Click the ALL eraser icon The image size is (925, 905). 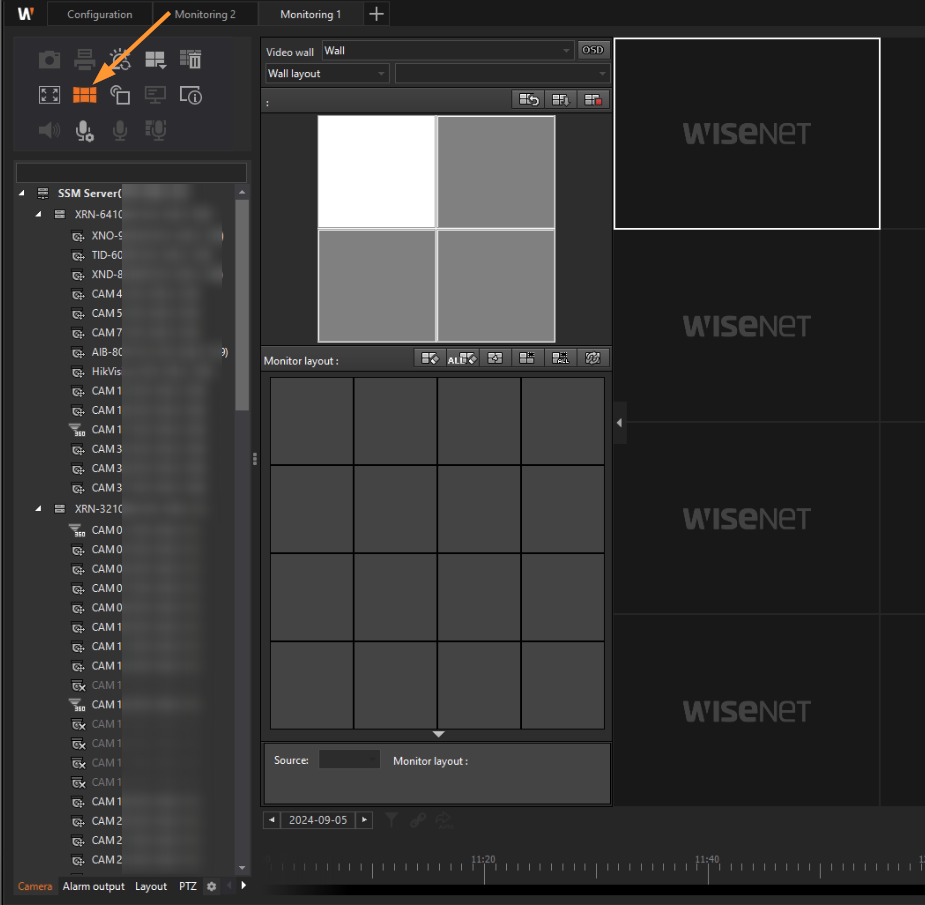(462, 358)
